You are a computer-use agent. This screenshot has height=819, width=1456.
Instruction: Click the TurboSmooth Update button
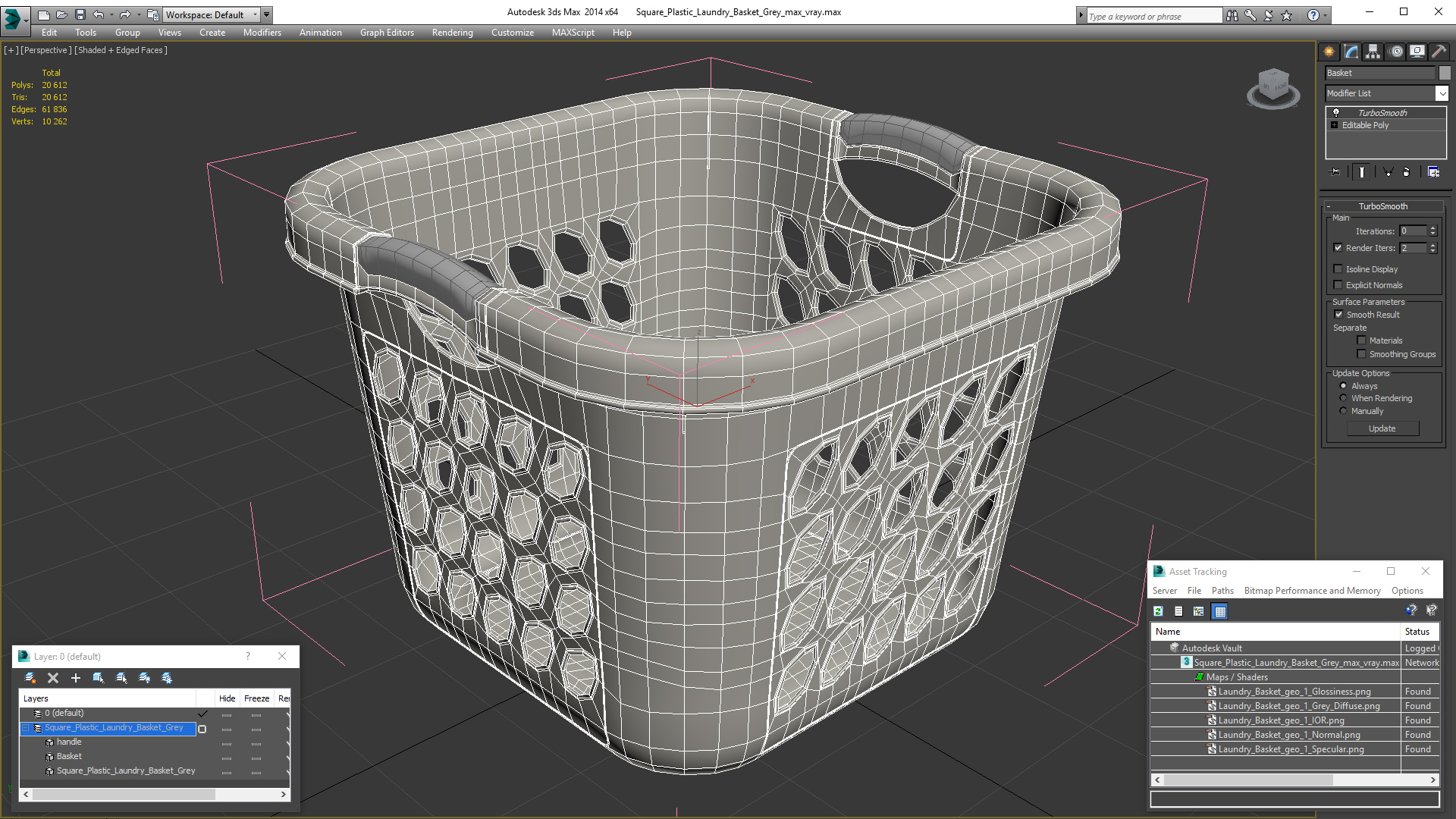[1382, 428]
